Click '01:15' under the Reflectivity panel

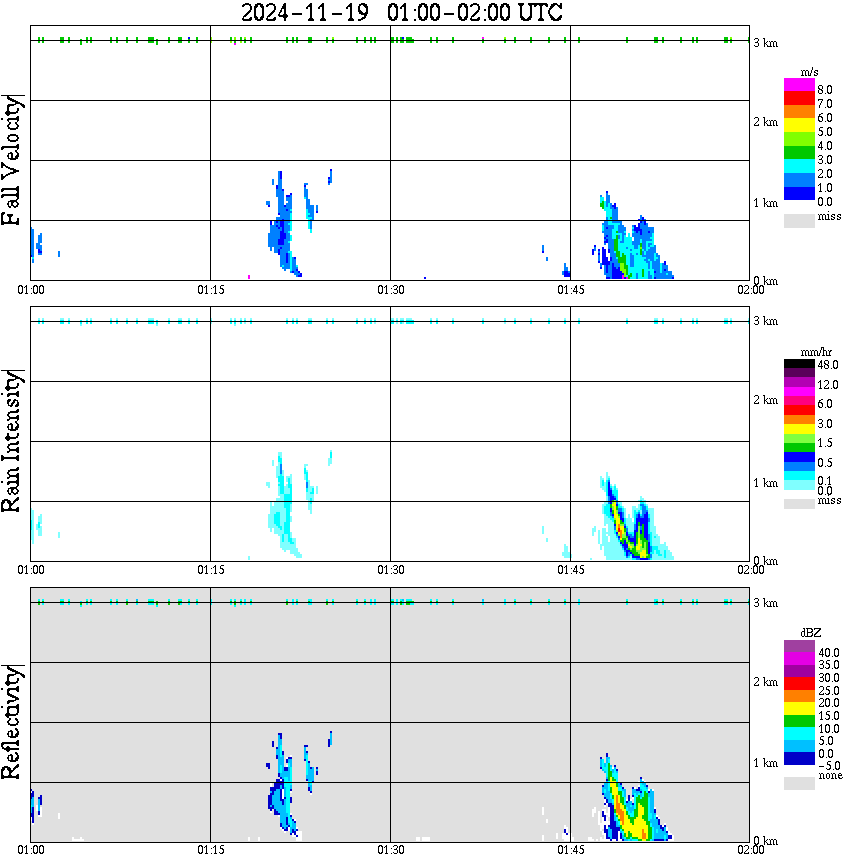(211, 850)
